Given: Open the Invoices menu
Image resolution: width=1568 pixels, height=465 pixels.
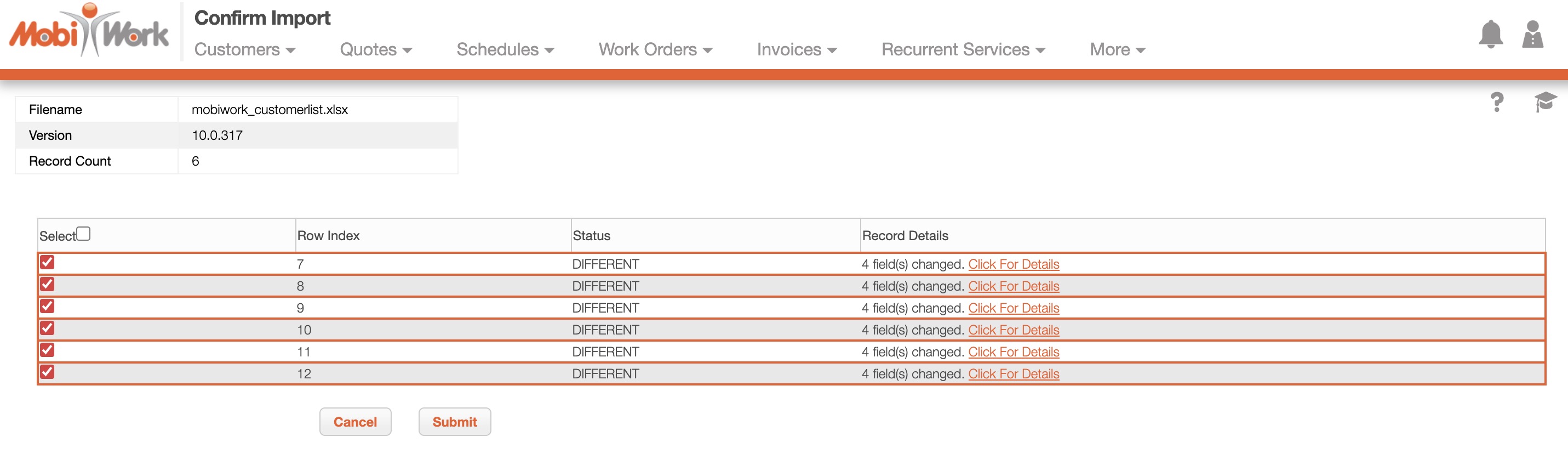Looking at the screenshot, I should [796, 50].
